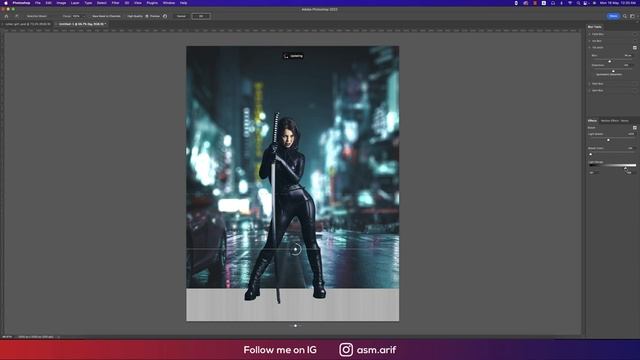Toggle the High Quality checkbox

click(x=126, y=16)
